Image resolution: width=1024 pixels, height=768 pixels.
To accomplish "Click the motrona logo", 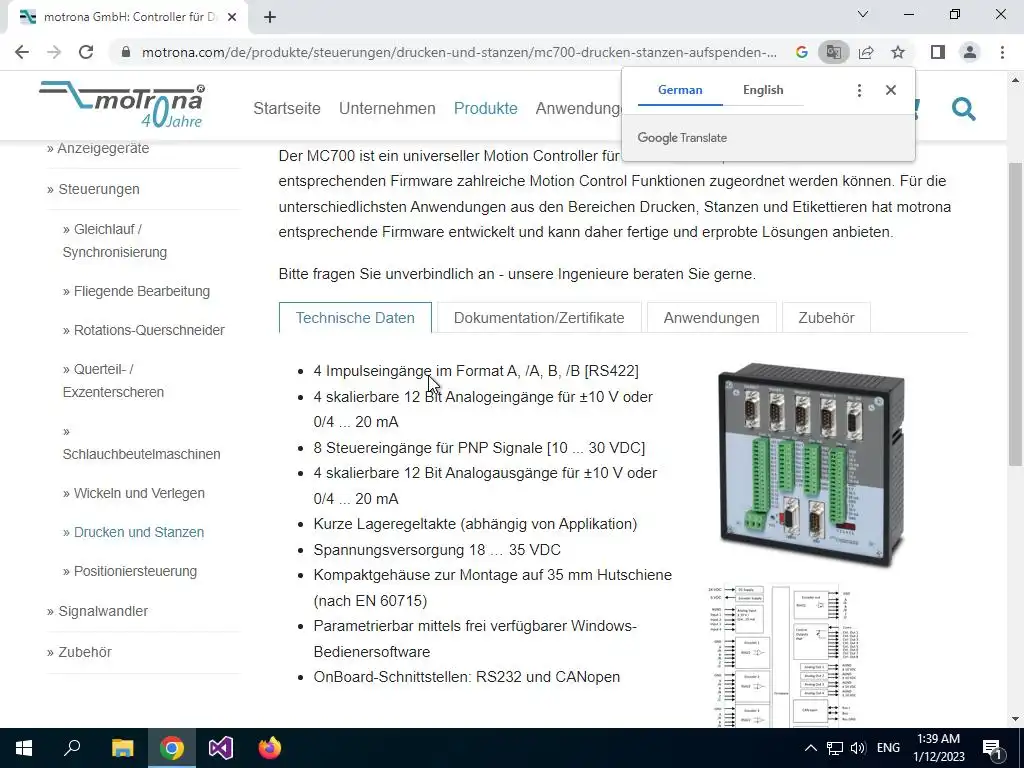I will point(122,104).
